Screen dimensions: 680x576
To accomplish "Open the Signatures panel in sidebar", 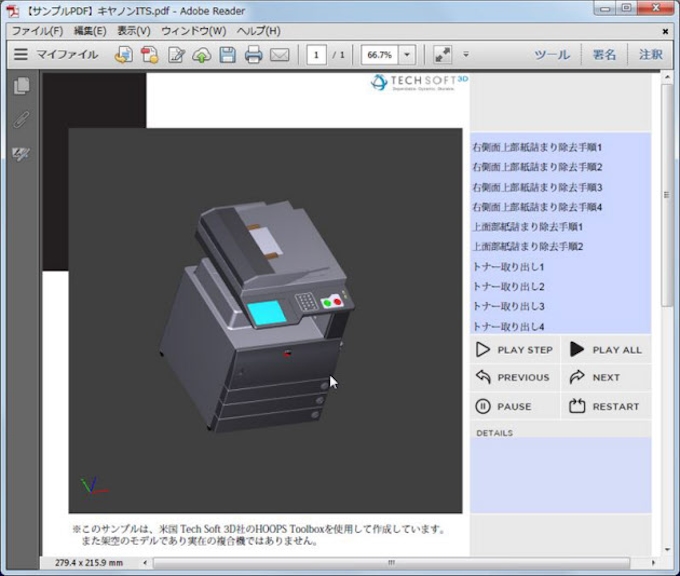I will point(20,154).
